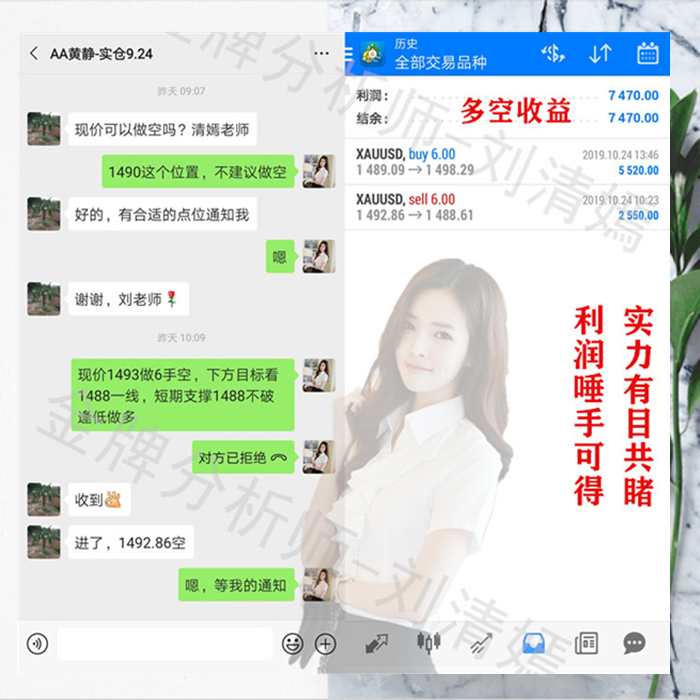Viewport: 700px width, 700px height.
Task: Open the chat bubble Messages tab
Action: click(634, 643)
